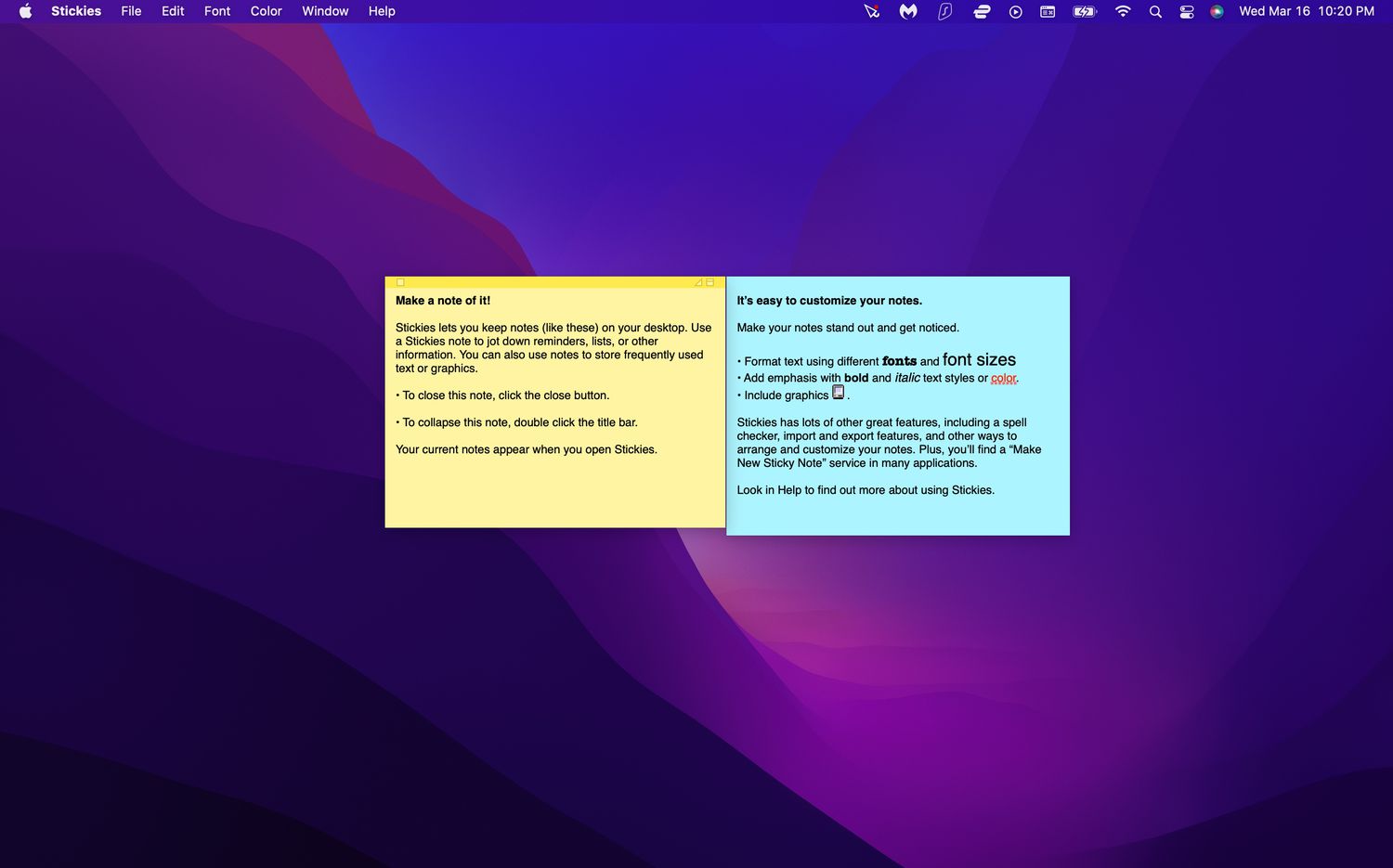
Task: Click the red underlined word "color"
Action: click(x=1003, y=378)
